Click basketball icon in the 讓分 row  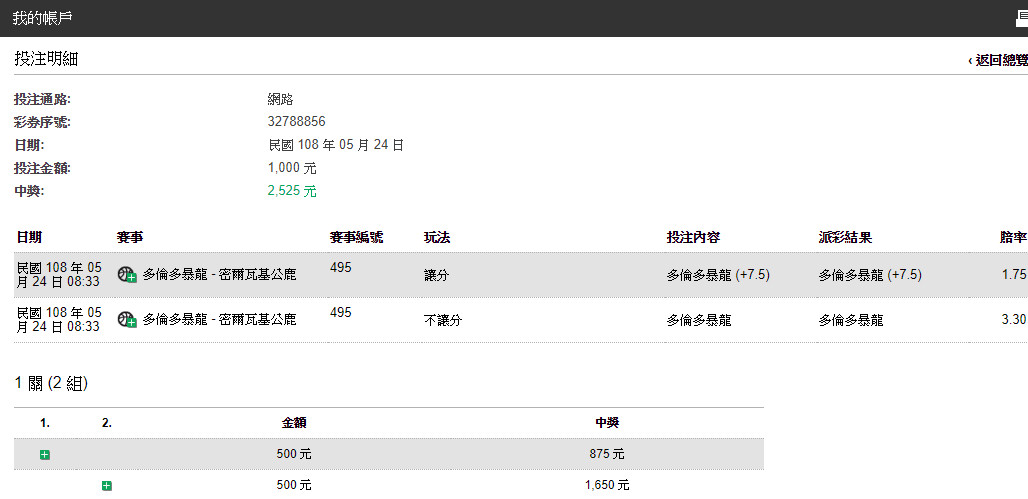point(127,274)
